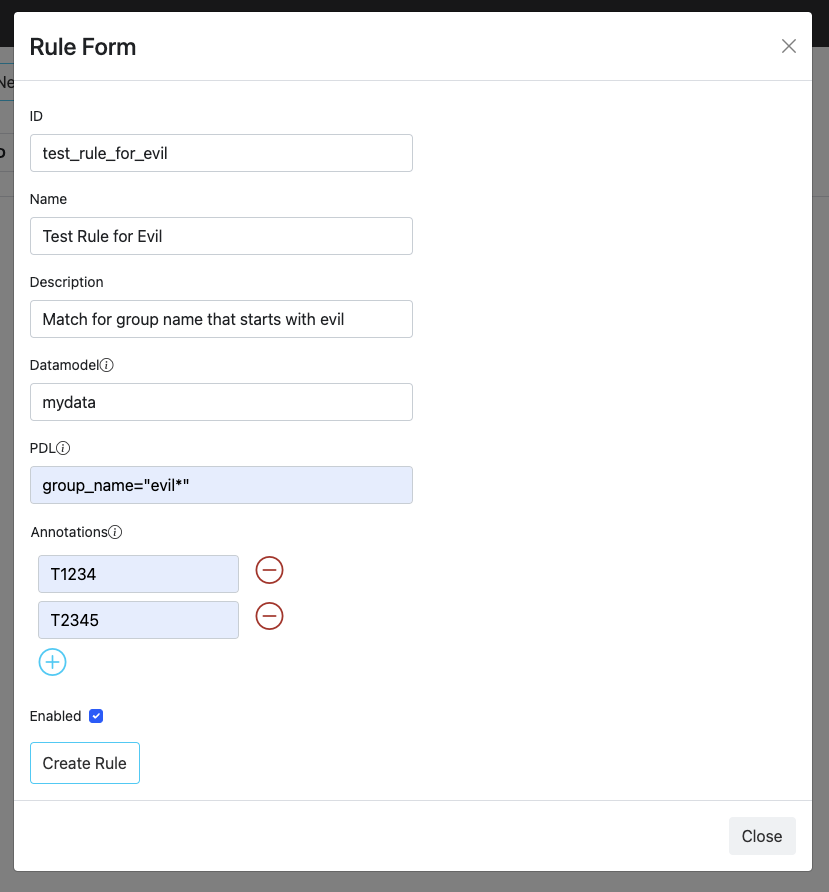Click the Close button
The image size is (829, 892).
click(x=762, y=836)
